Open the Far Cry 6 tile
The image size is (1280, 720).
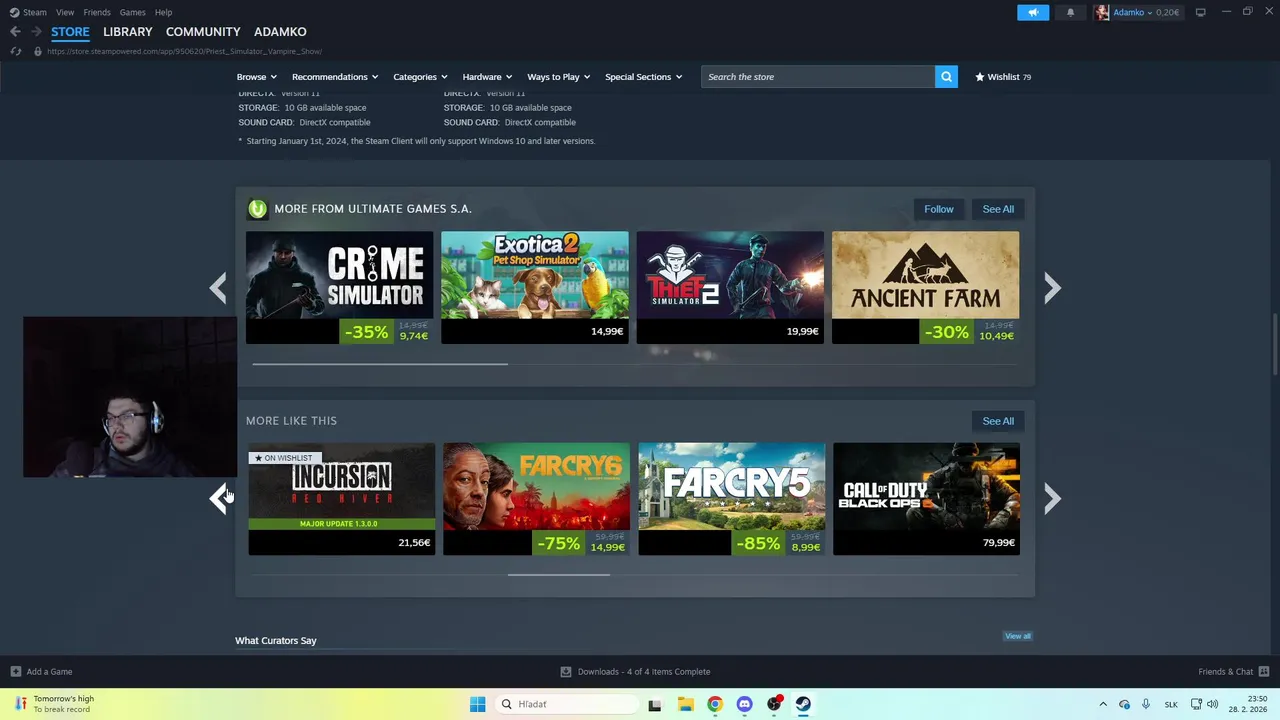pos(536,498)
